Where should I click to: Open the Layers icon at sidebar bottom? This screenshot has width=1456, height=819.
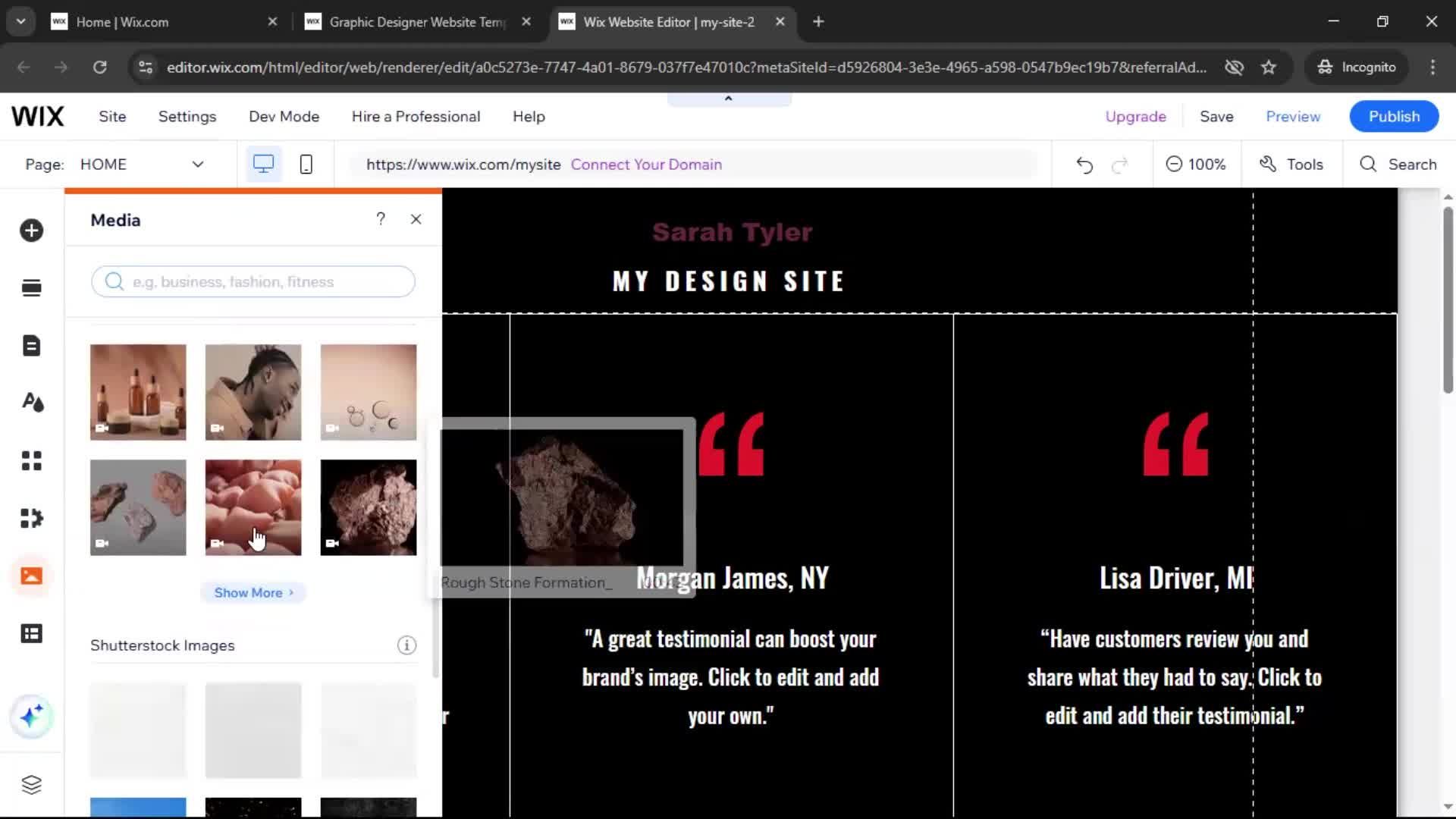click(31, 784)
